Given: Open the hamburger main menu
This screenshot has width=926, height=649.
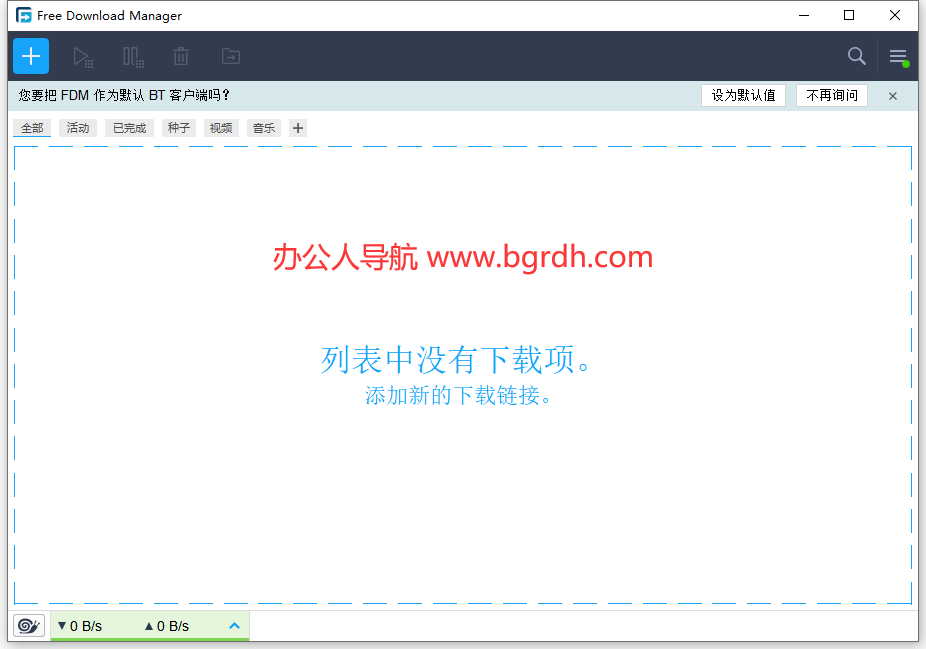Looking at the screenshot, I should 899,57.
